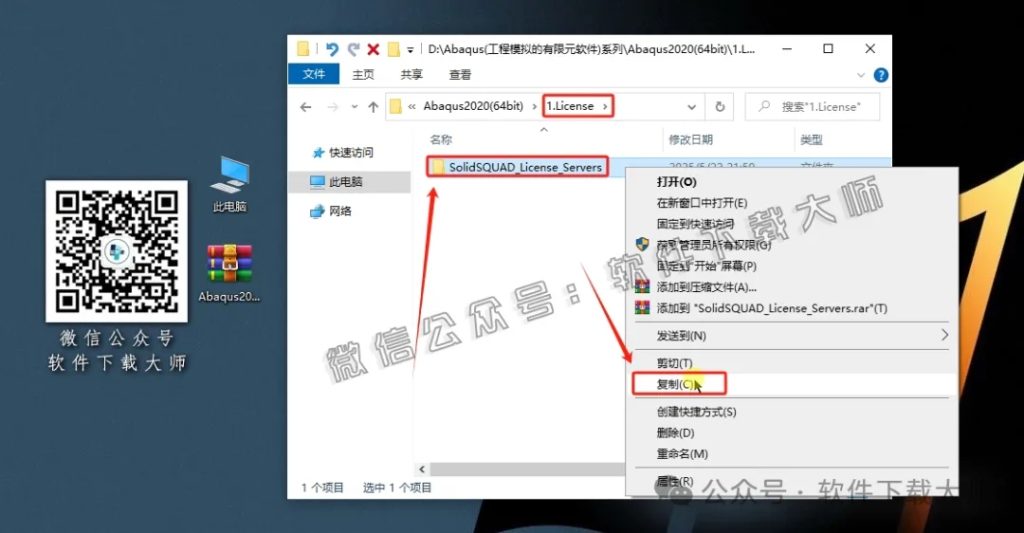Click the horizontal scrollbar left arrow
This screenshot has height=533, width=1024.
click(x=422, y=469)
